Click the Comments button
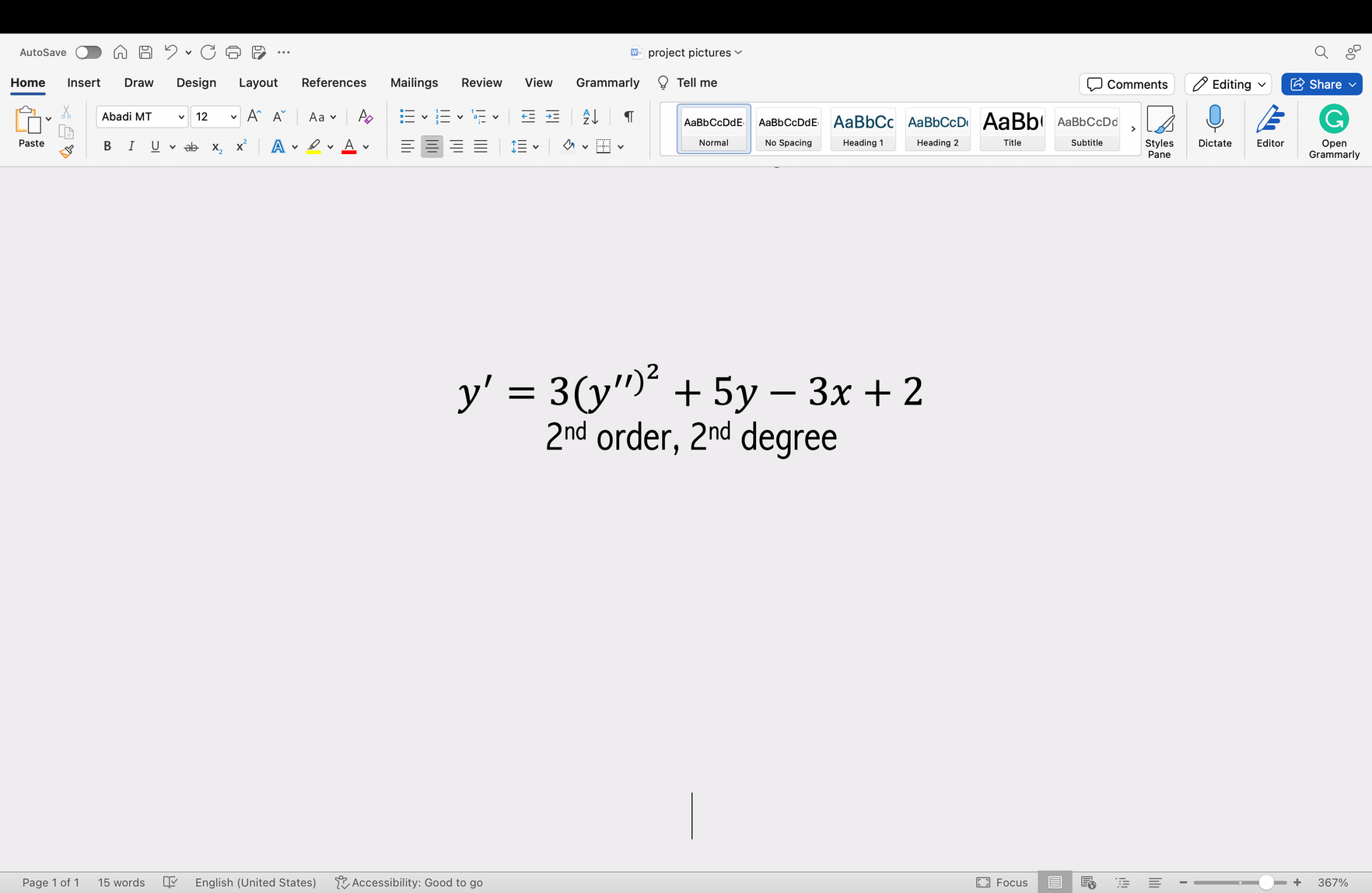The image size is (1372, 893). [1126, 84]
